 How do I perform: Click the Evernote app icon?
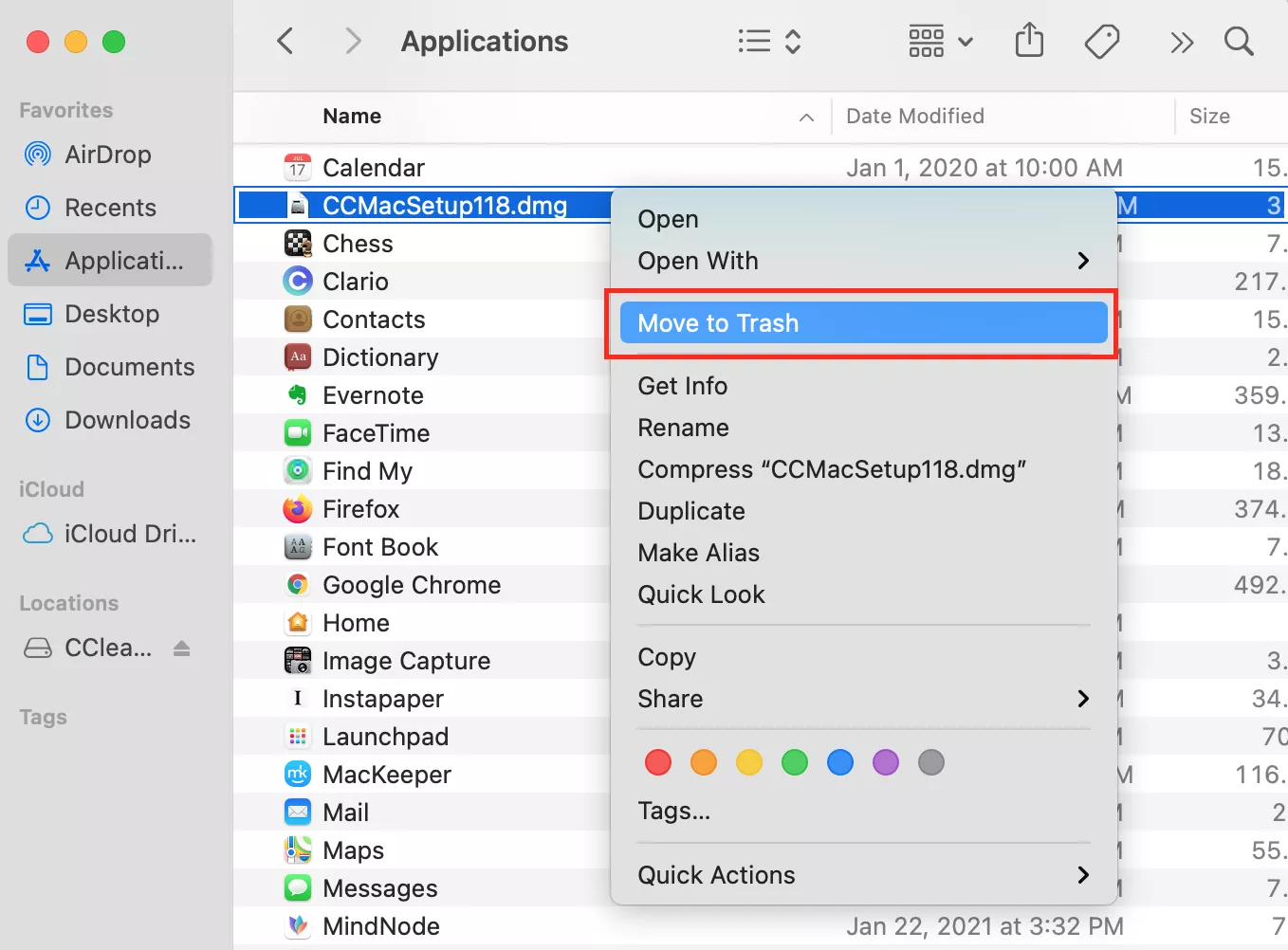click(x=298, y=394)
